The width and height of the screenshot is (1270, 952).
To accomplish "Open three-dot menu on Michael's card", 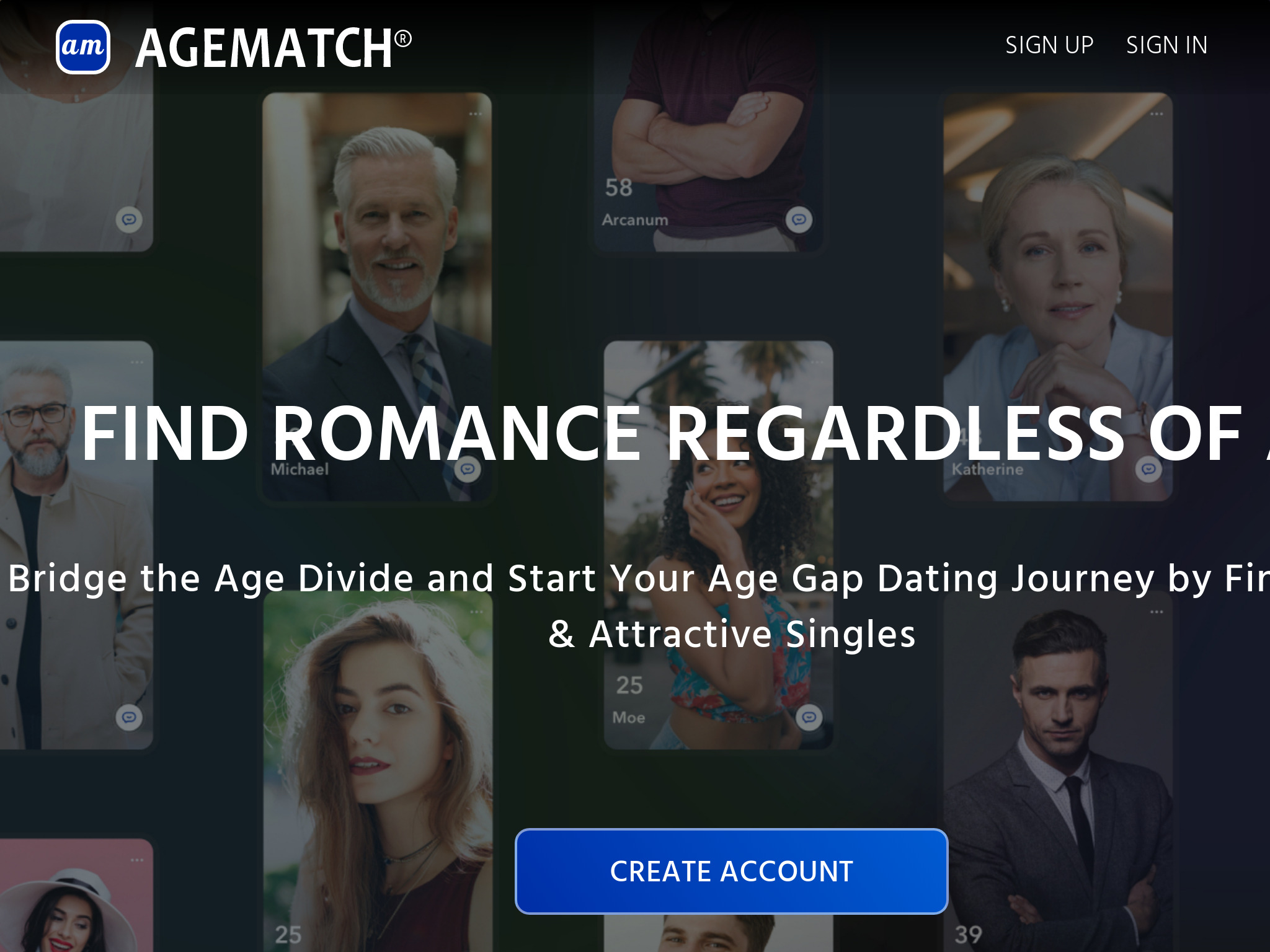I will point(476,114).
